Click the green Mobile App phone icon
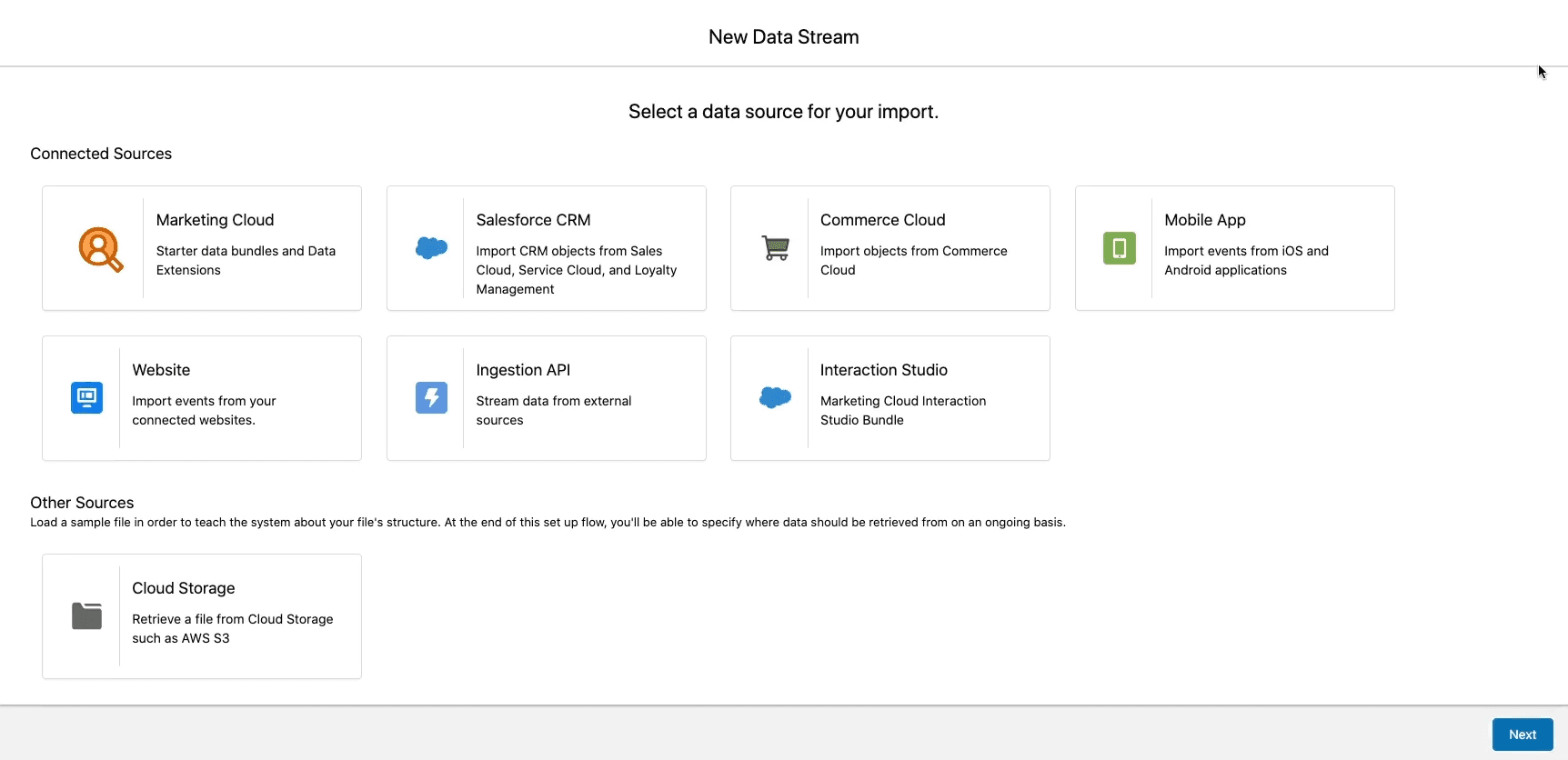1568x760 pixels. (1119, 248)
